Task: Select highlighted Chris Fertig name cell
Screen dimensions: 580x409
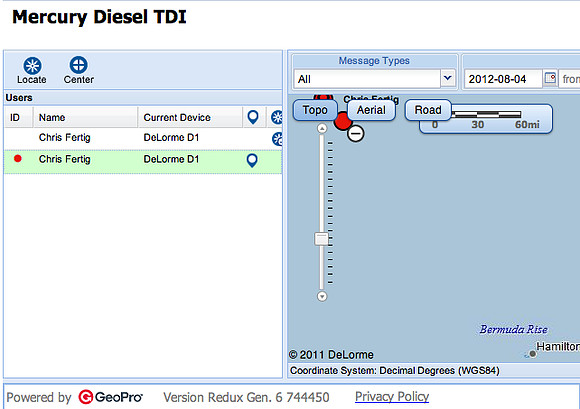Action: click(x=64, y=159)
